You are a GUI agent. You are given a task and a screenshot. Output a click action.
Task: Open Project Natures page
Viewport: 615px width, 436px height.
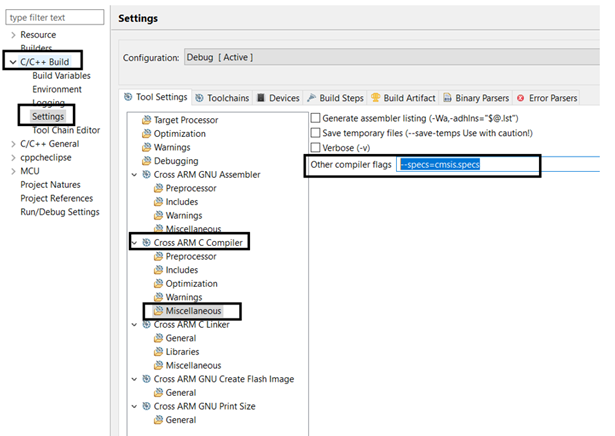50,185
